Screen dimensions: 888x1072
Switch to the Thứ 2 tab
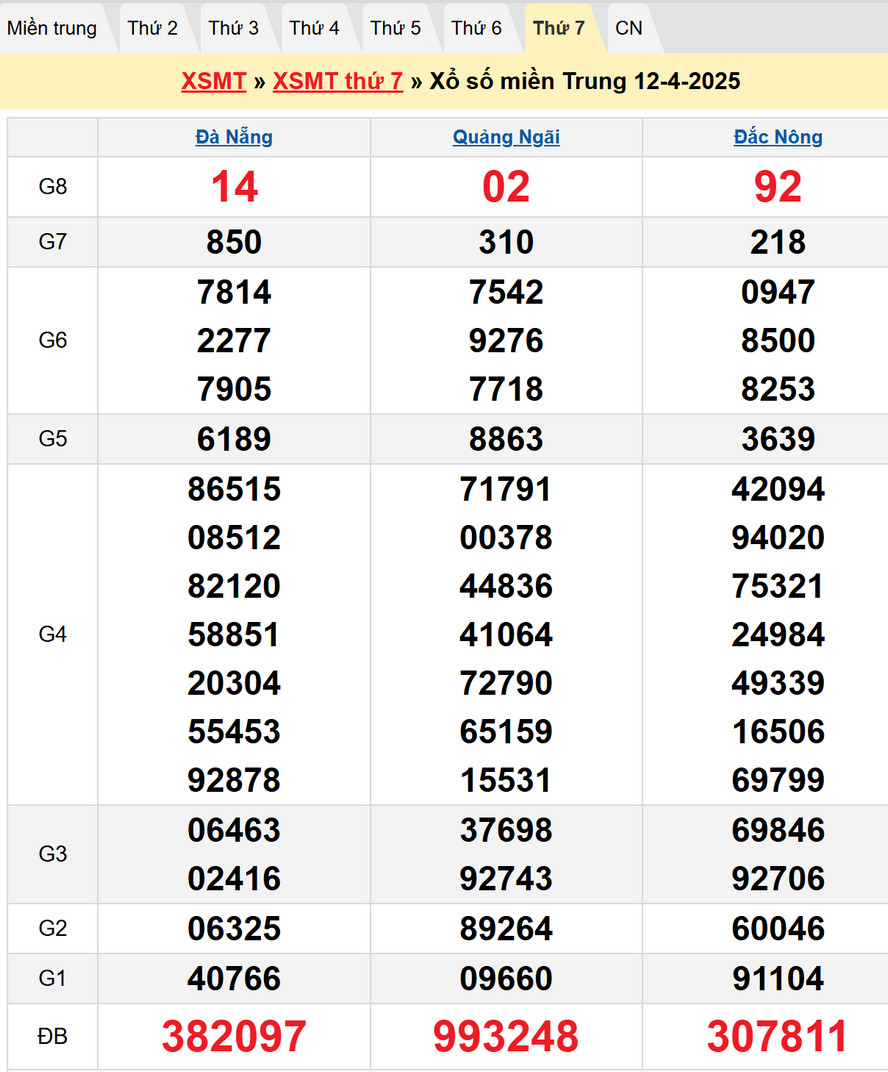[x=153, y=28]
